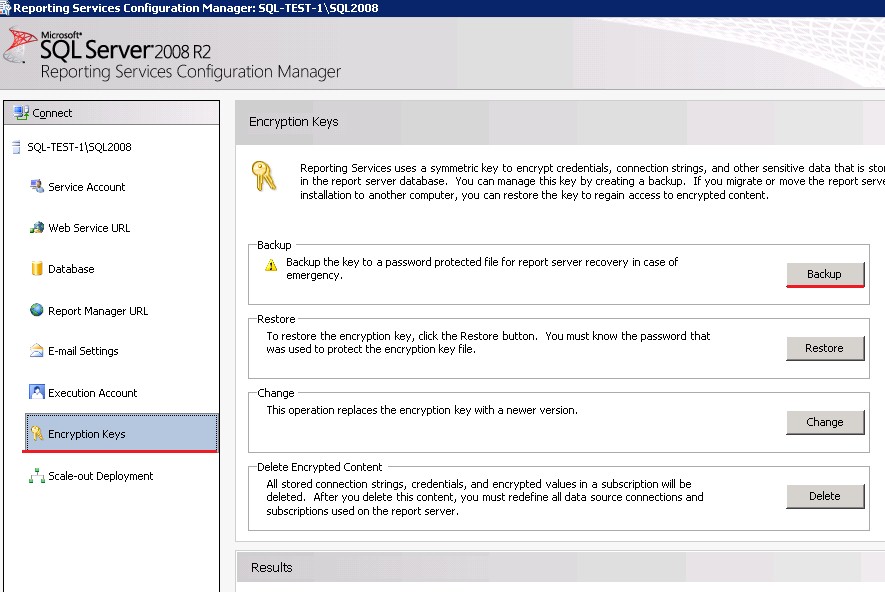
Task: Click the Change button
Action: 825,422
